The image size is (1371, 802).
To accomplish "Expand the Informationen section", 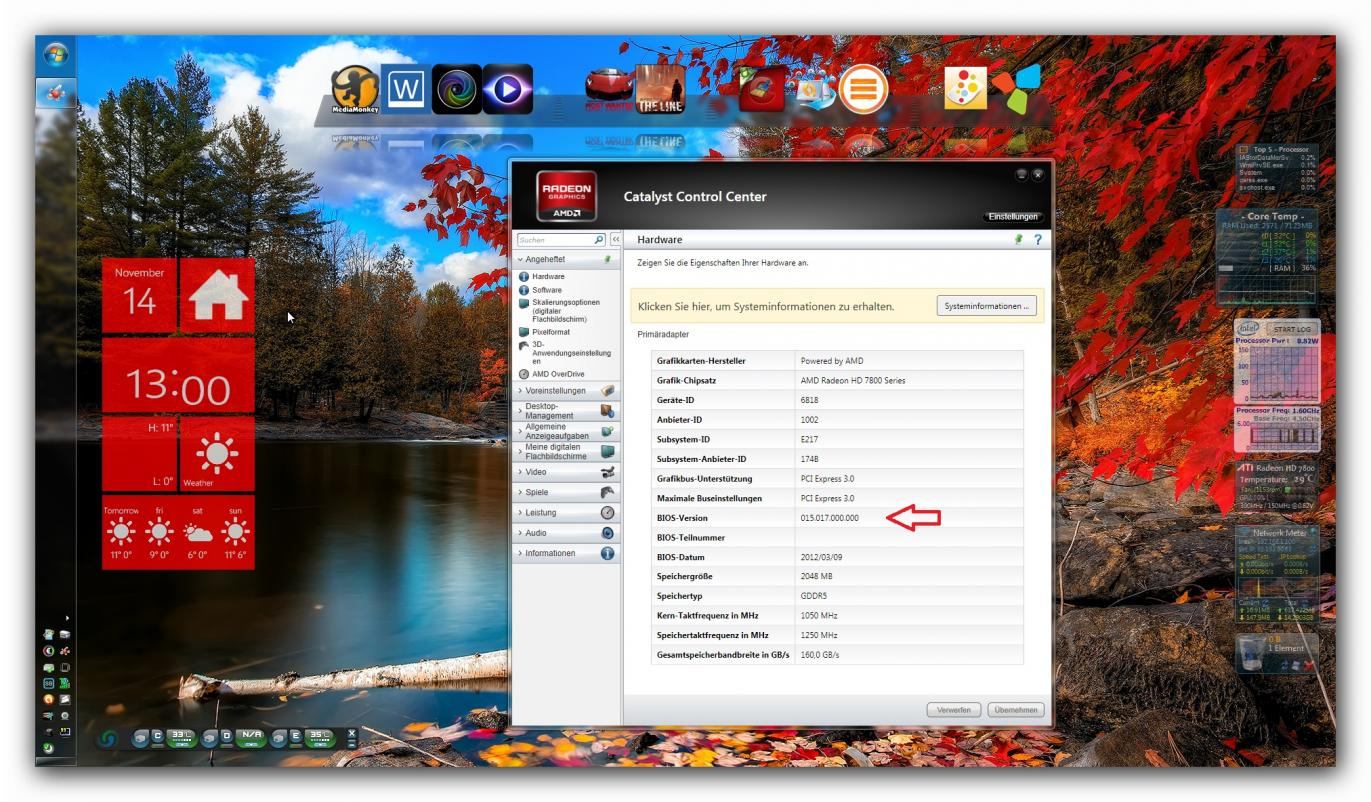I will (567, 553).
